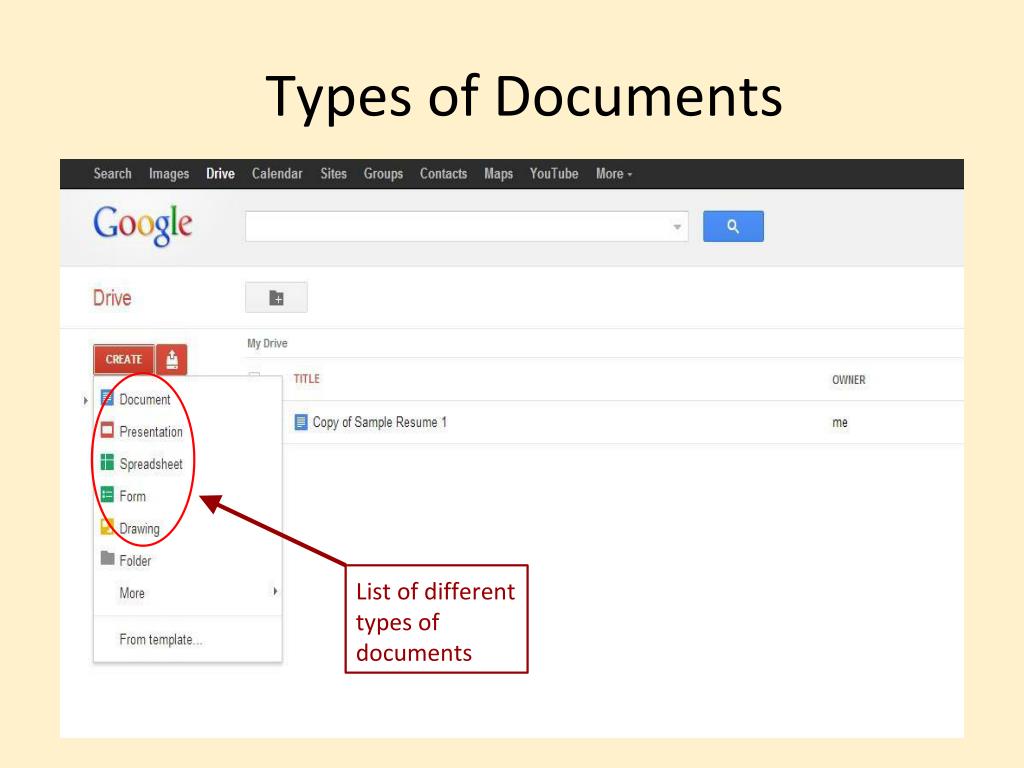1024x768 pixels.
Task: Open Contacts in the top navigation bar
Action: pyautogui.click(x=443, y=174)
